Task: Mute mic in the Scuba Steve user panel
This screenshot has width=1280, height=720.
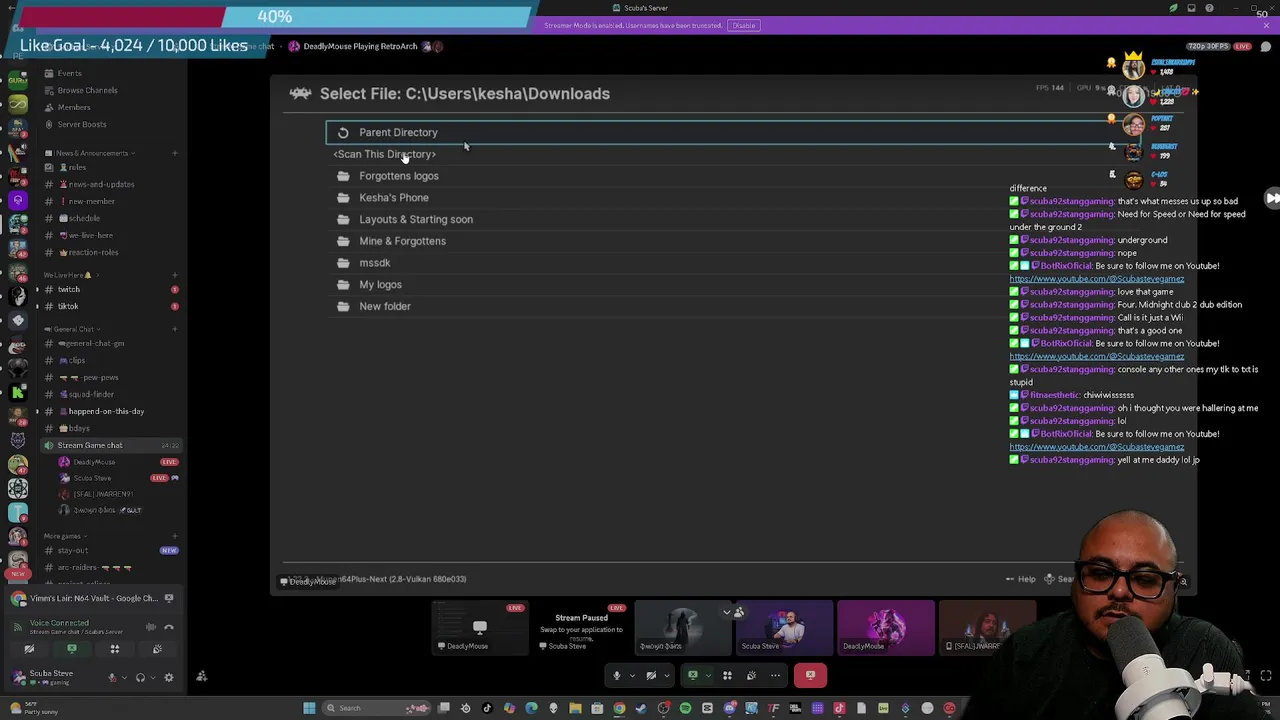Action: pyautogui.click(x=112, y=677)
